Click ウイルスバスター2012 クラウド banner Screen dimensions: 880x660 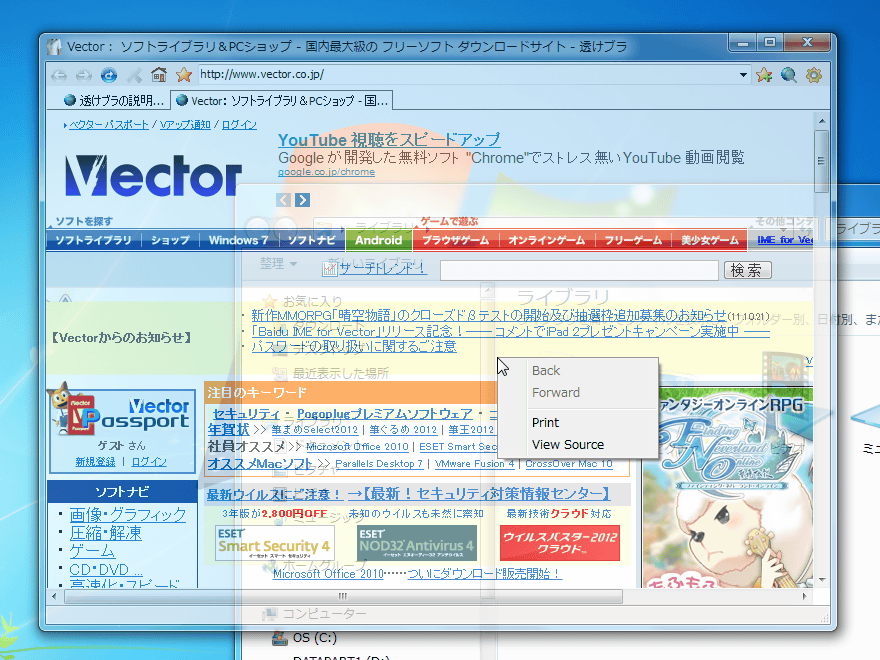click(x=560, y=543)
